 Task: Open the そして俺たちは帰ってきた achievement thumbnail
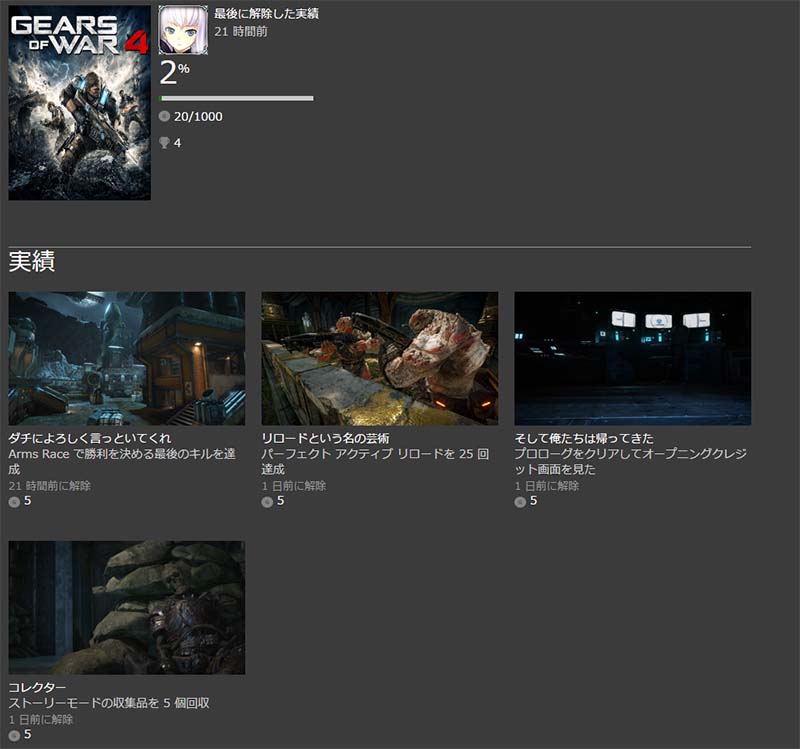633,359
